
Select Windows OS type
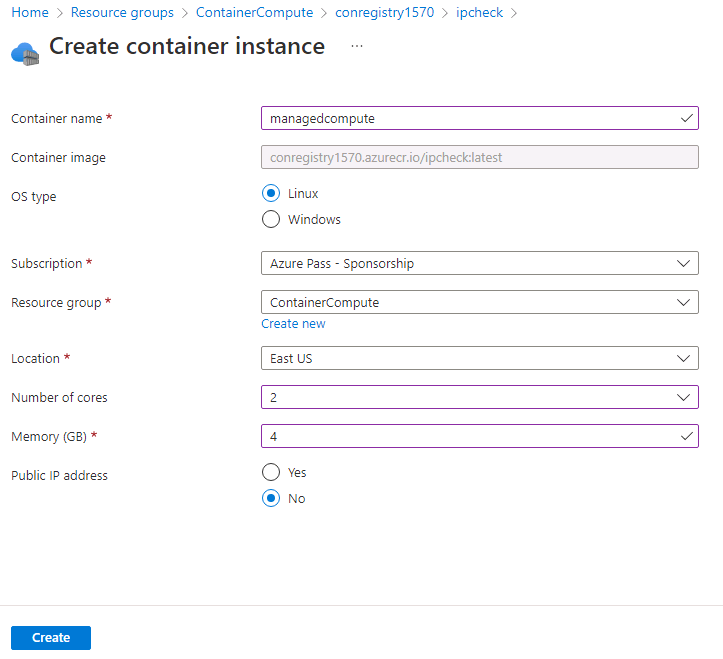click(x=271, y=219)
